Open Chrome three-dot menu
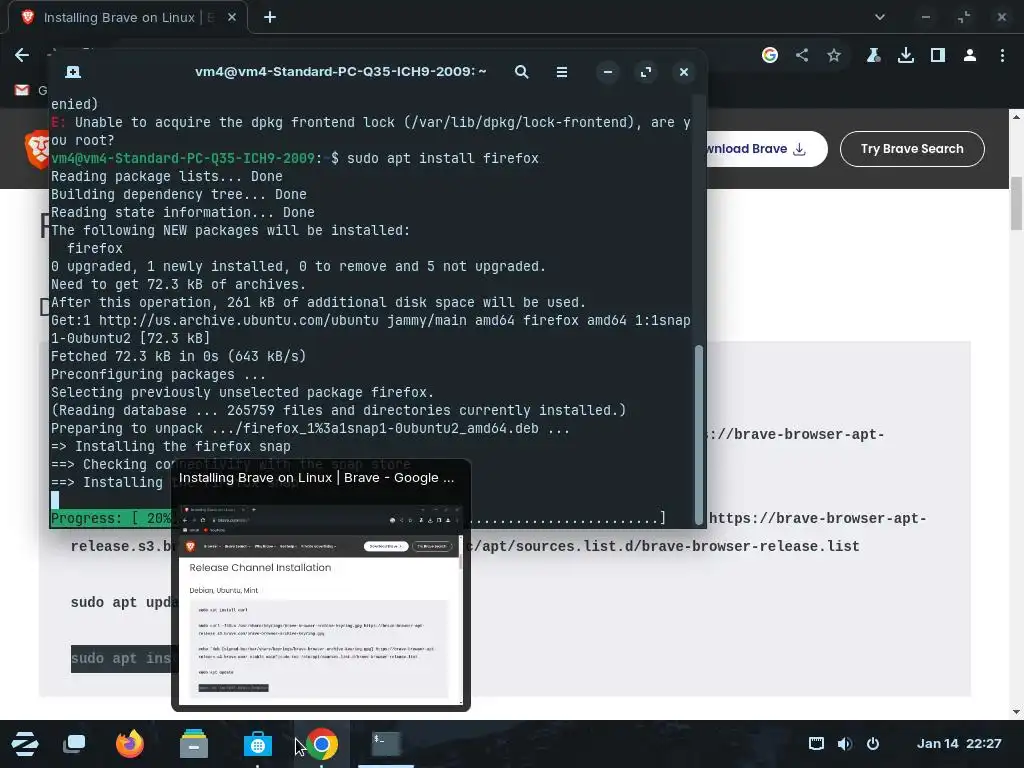This screenshot has width=1024, height=768. coord(1002,56)
